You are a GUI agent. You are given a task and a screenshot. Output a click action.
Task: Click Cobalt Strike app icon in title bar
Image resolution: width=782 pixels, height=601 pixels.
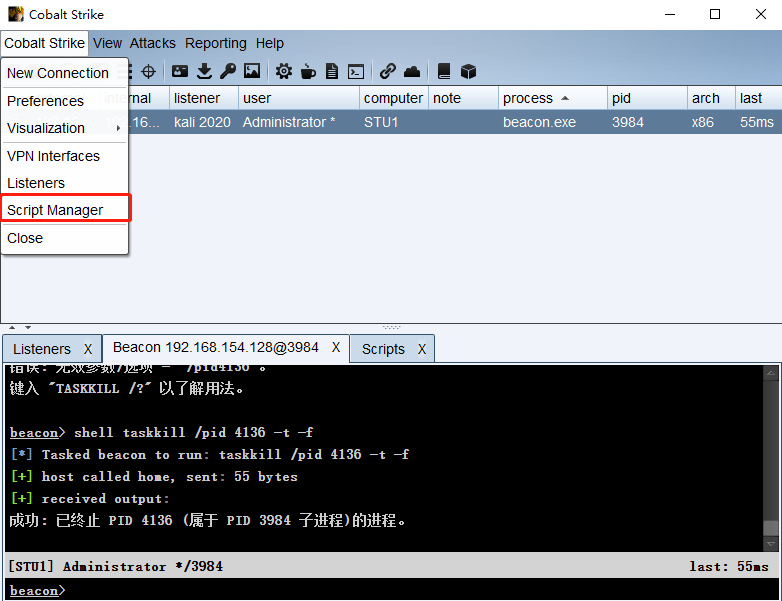tap(15, 14)
